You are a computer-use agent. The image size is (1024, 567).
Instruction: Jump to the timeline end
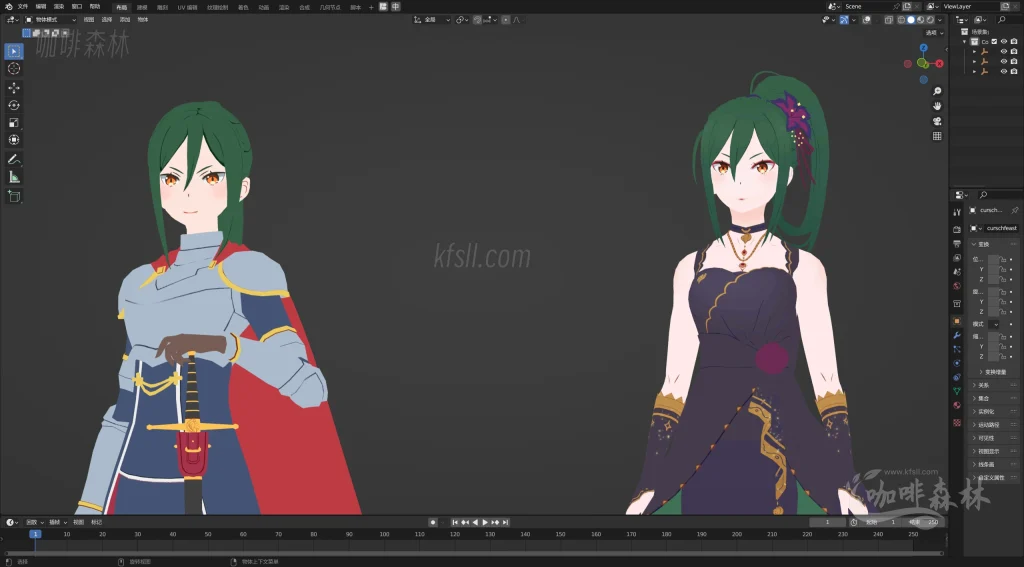point(505,523)
